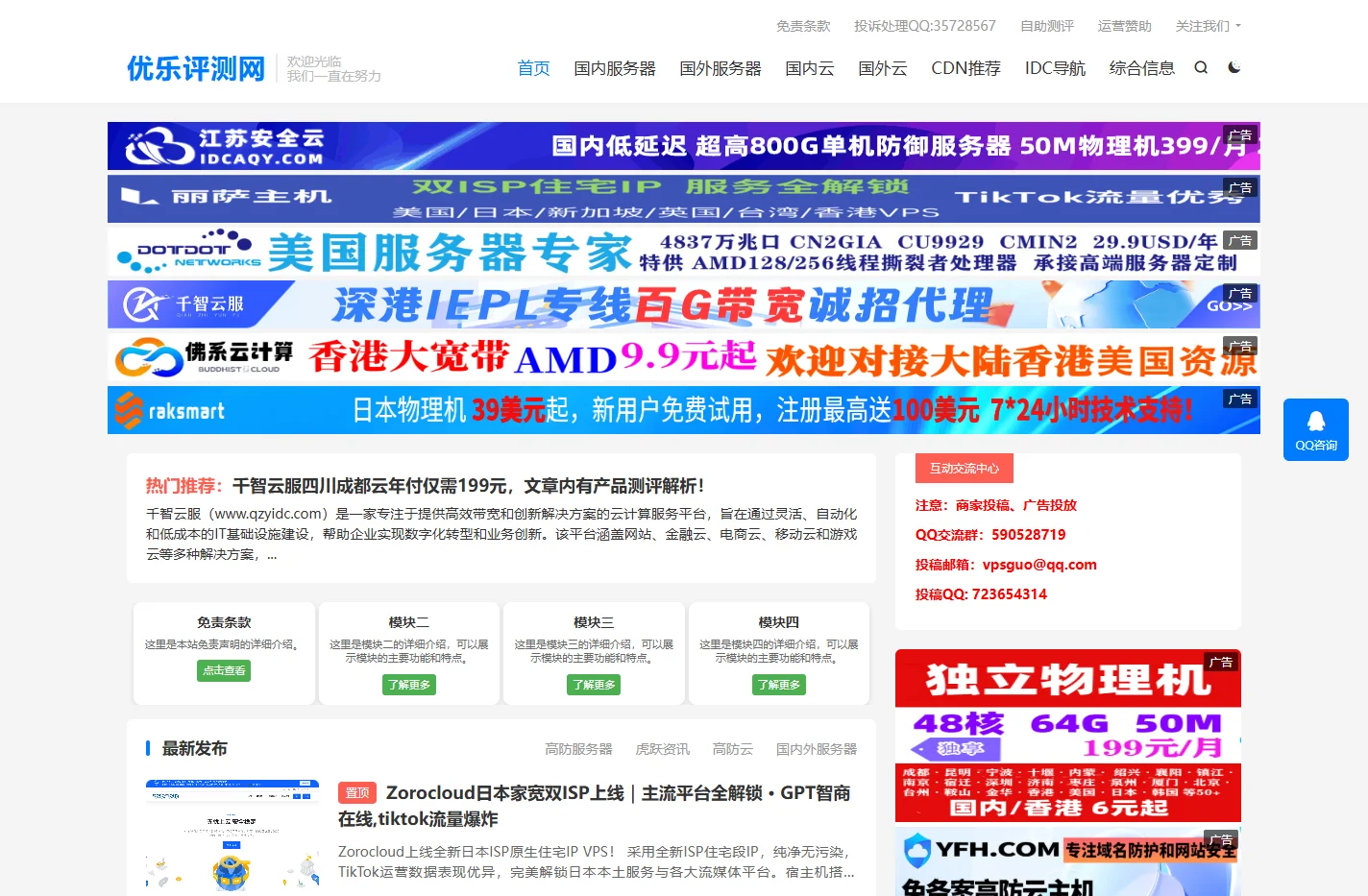Screen dimensions: 1368x896
Task: Open 国内云 navigation item
Action: coord(810,68)
